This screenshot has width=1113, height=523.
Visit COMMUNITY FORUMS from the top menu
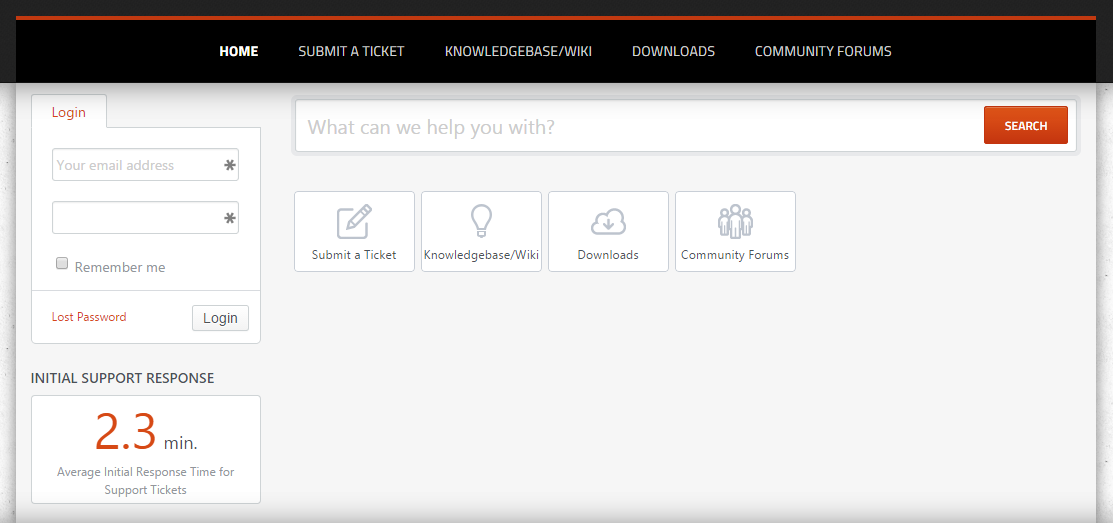tap(823, 51)
